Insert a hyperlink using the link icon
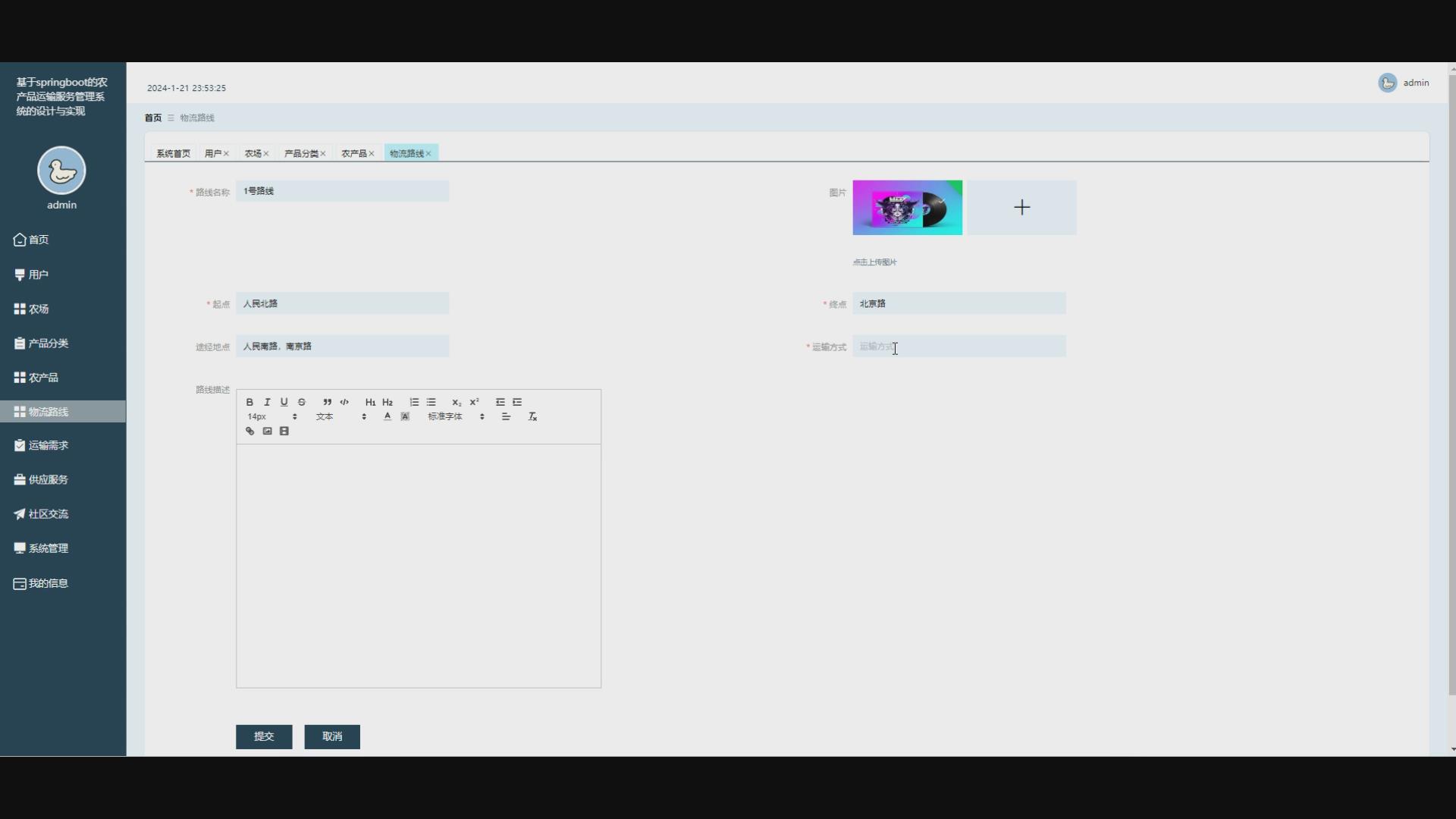1456x819 pixels. [x=249, y=431]
